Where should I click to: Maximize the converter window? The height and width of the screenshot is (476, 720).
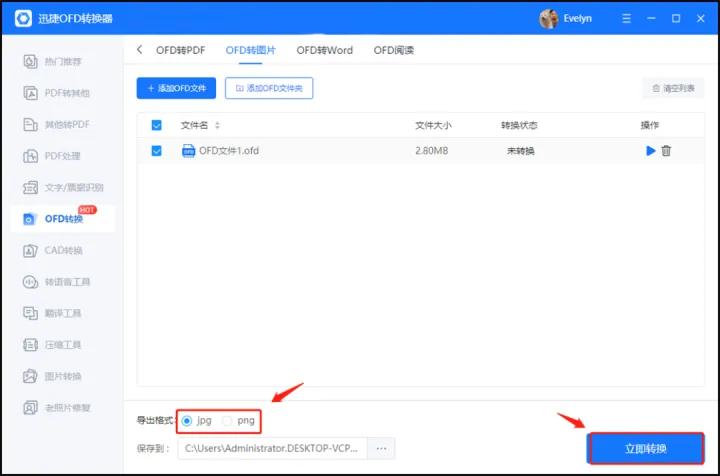[x=676, y=18]
